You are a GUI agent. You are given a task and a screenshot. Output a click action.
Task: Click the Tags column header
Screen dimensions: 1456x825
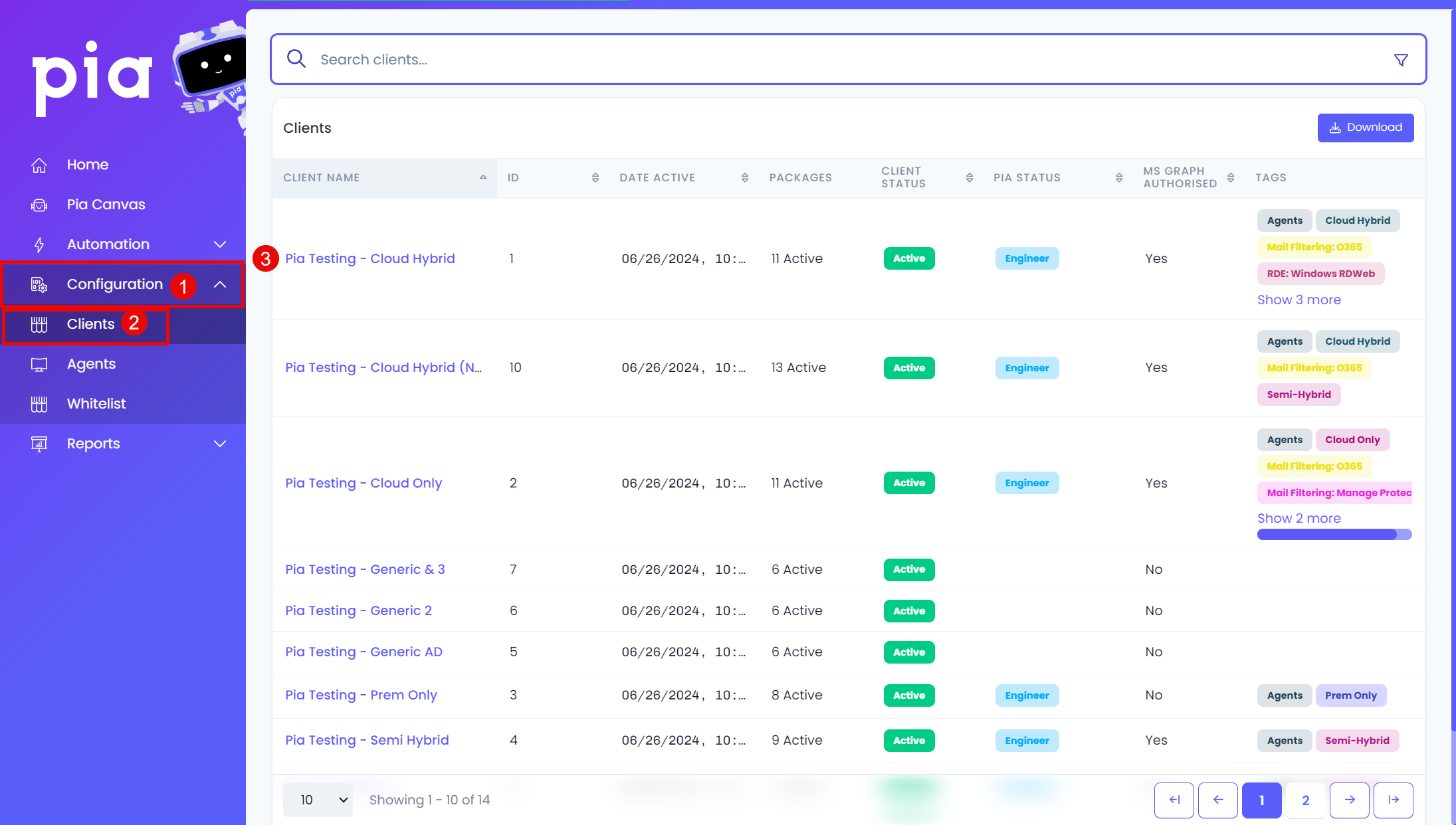1271,177
